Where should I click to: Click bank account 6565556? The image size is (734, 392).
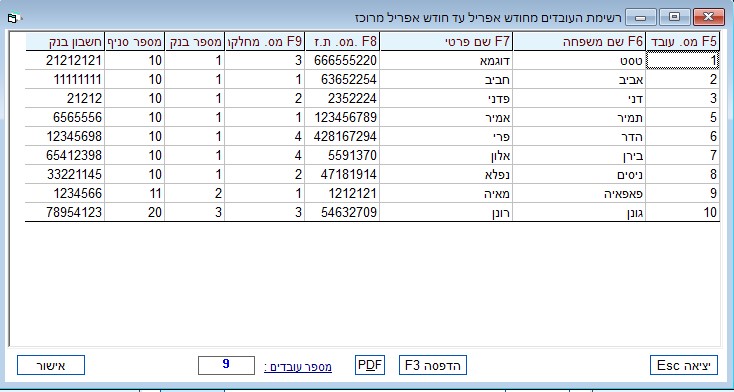[x=65, y=117]
